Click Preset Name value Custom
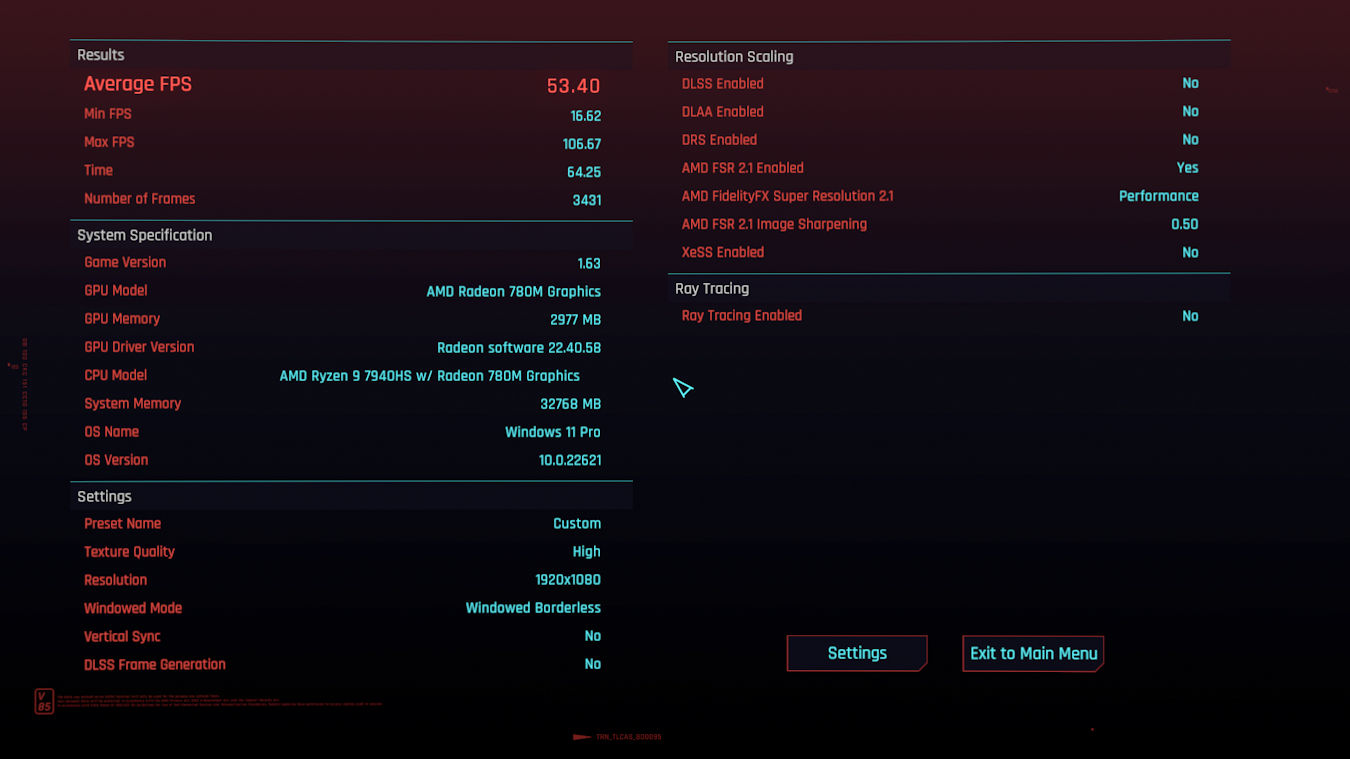The height and width of the screenshot is (759, 1350). [577, 524]
